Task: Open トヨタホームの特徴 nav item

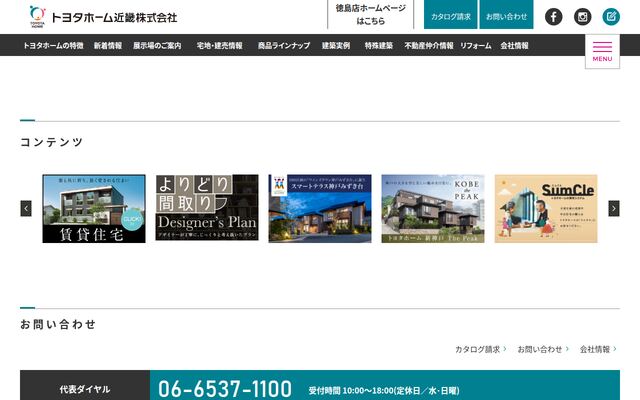Action: coord(53,46)
